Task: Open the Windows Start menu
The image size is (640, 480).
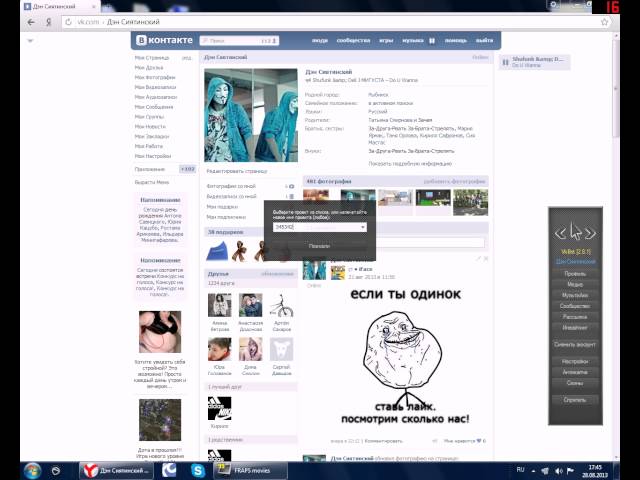Action: pyautogui.click(x=32, y=471)
